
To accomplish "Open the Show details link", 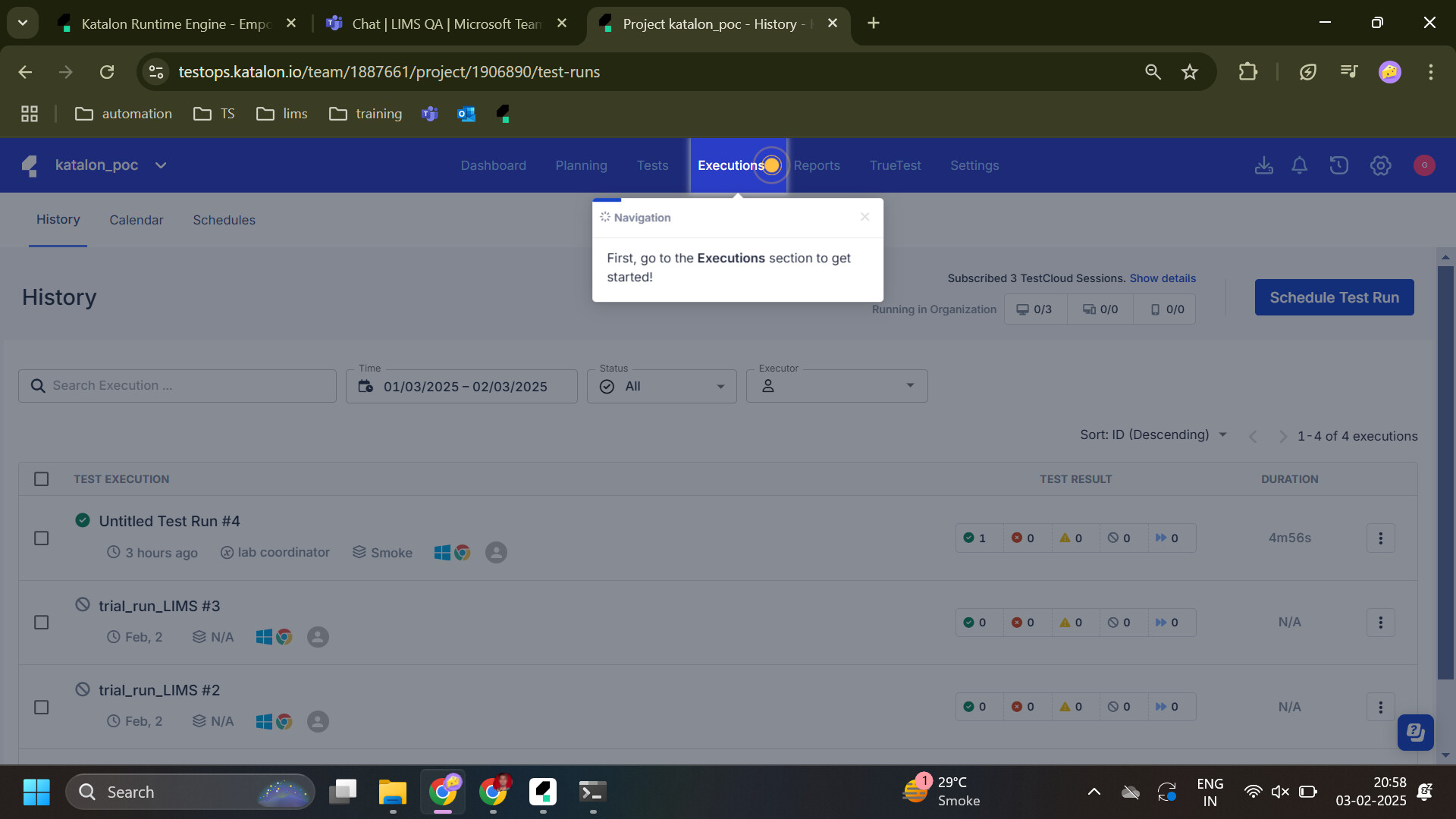I will click(x=1162, y=278).
